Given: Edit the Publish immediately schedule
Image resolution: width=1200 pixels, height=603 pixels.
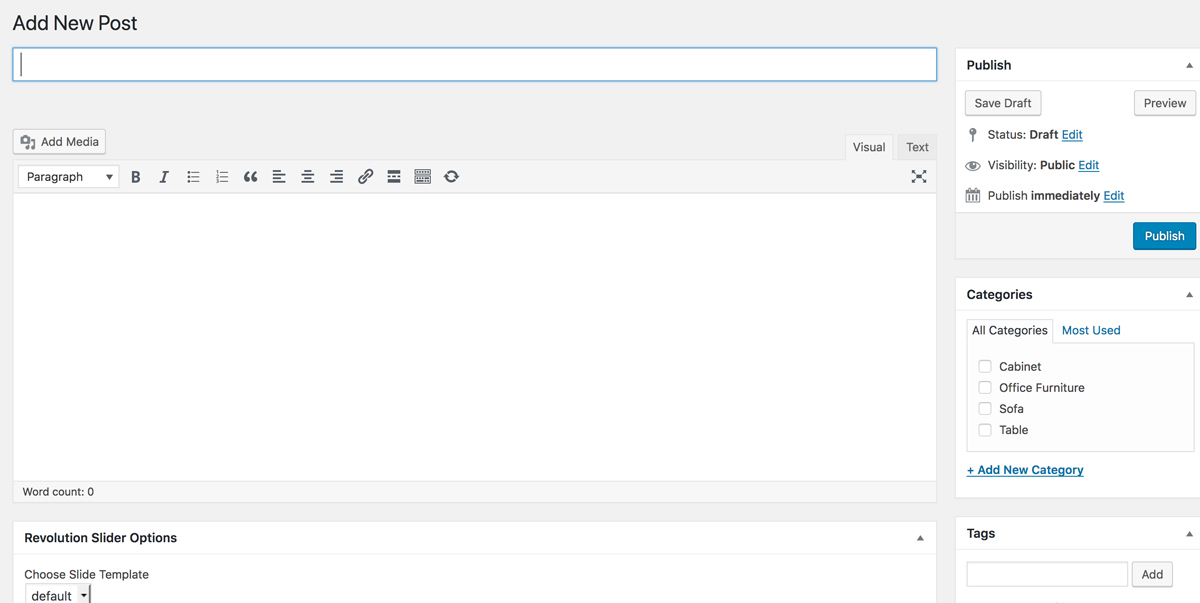Looking at the screenshot, I should click(x=1114, y=196).
